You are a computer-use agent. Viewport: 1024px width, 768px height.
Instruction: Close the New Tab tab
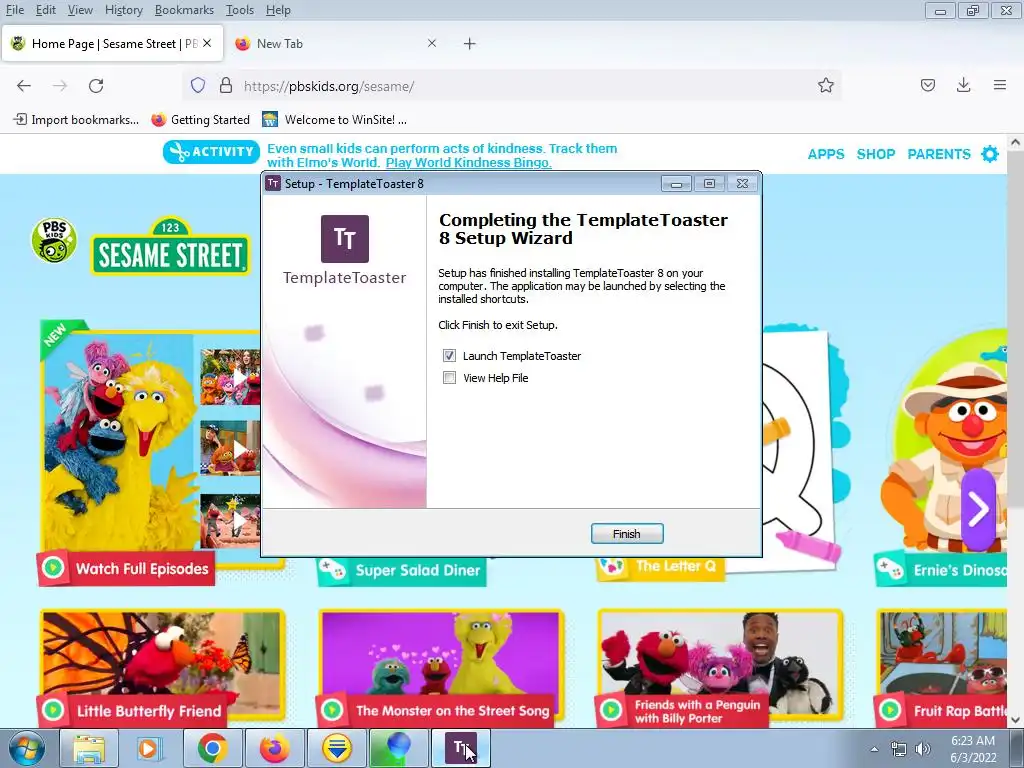(x=432, y=43)
